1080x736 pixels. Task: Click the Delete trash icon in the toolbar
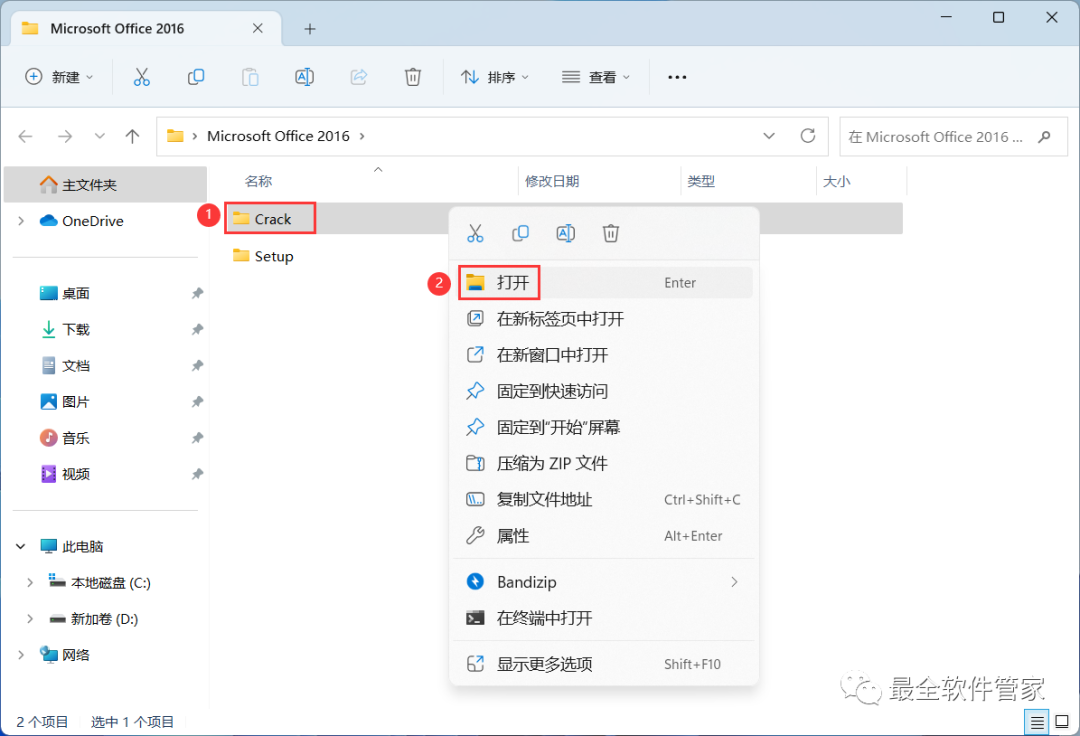pyautogui.click(x=413, y=77)
